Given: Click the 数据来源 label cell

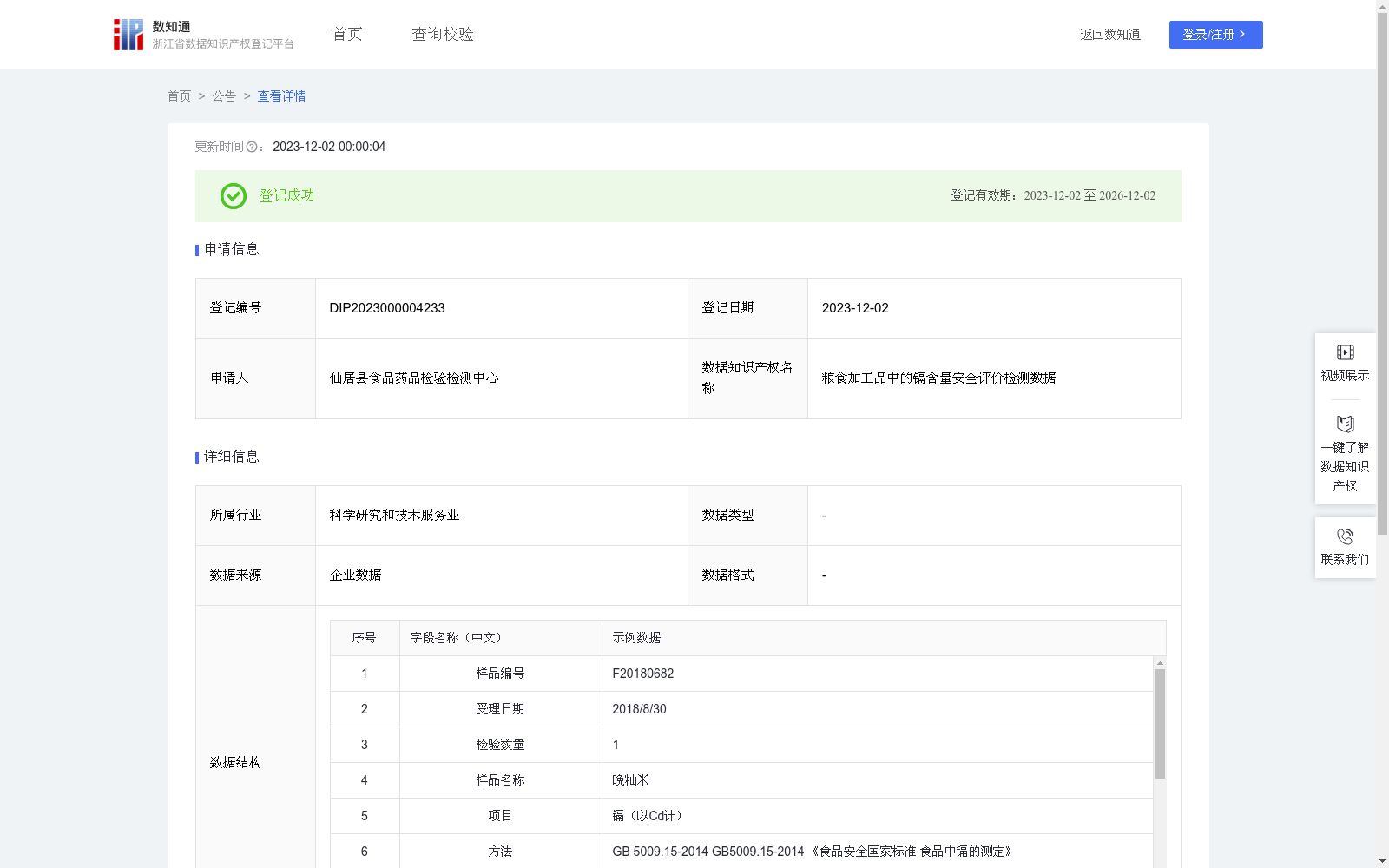Looking at the screenshot, I should [255, 575].
